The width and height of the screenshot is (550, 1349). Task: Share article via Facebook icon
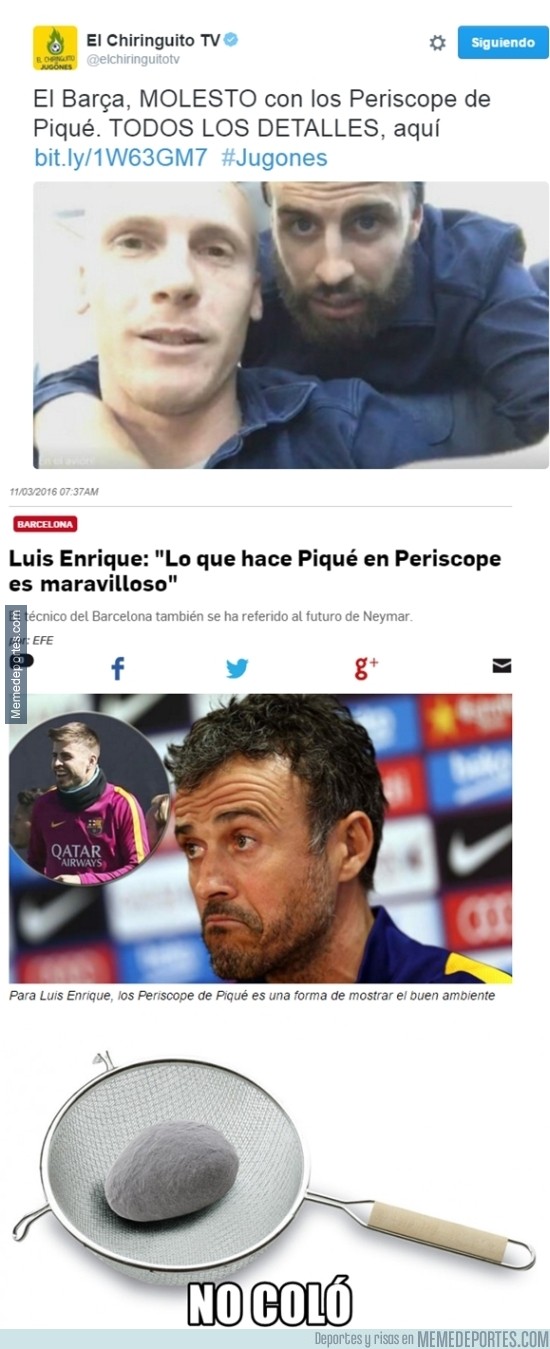point(117,668)
